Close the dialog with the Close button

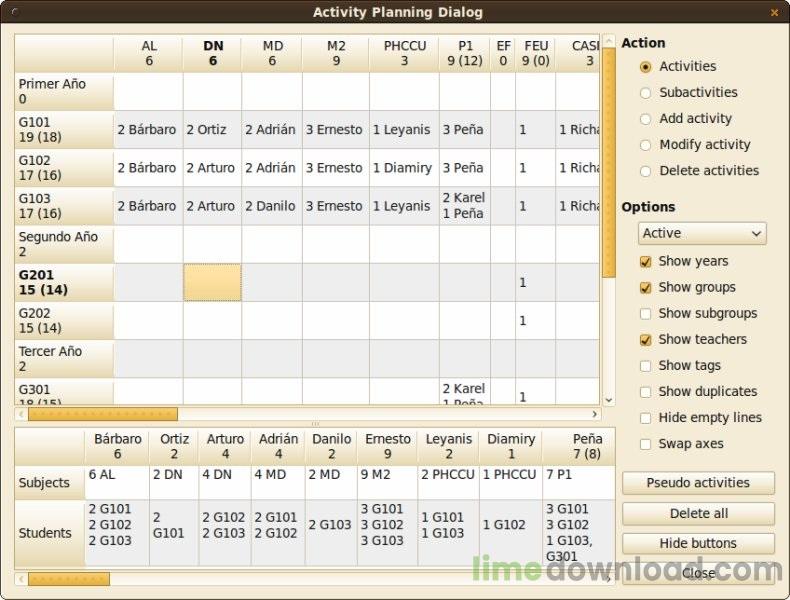pyautogui.click(x=698, y=573)
